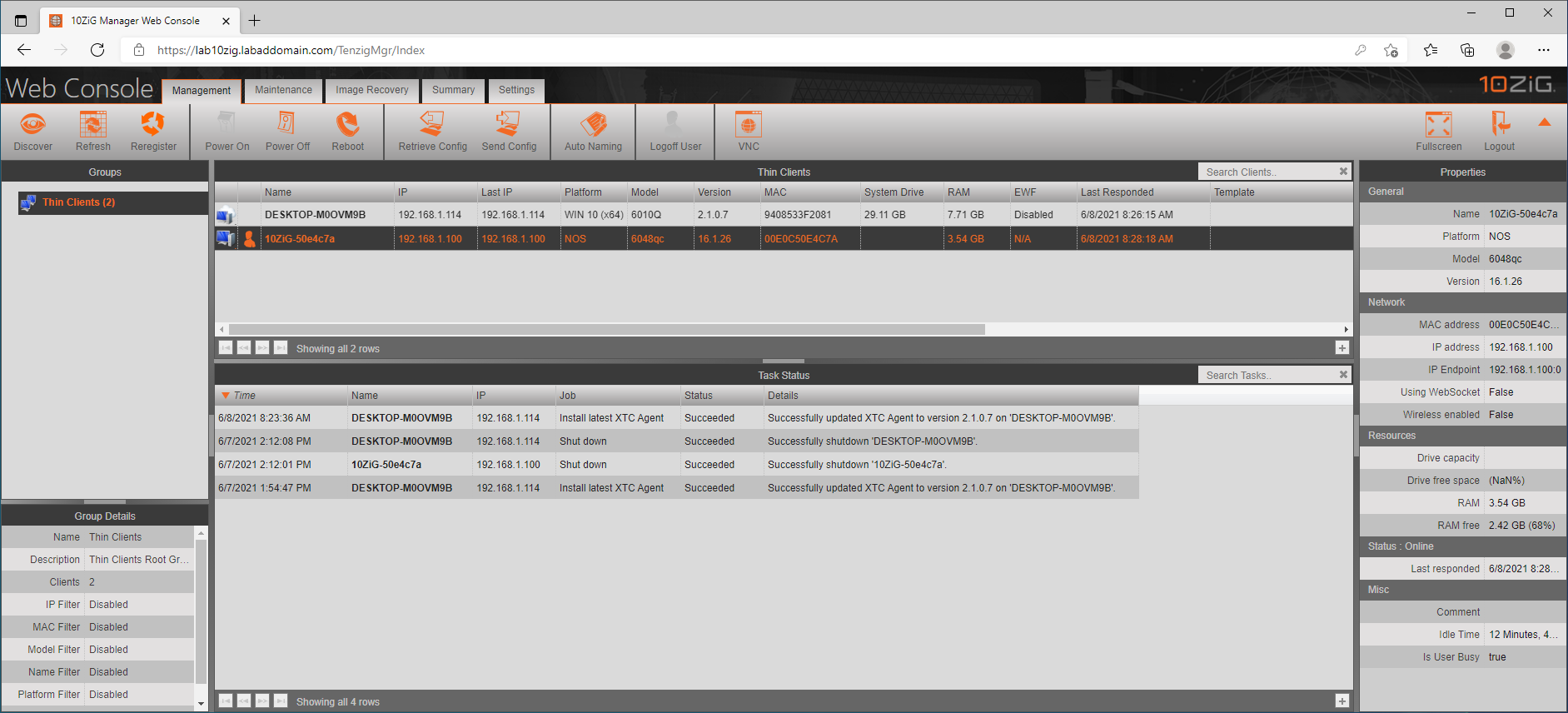Switch to the Maintenance tab
Image resolution: width=1568 pixels, height=713 pixels.
[283, 90]
